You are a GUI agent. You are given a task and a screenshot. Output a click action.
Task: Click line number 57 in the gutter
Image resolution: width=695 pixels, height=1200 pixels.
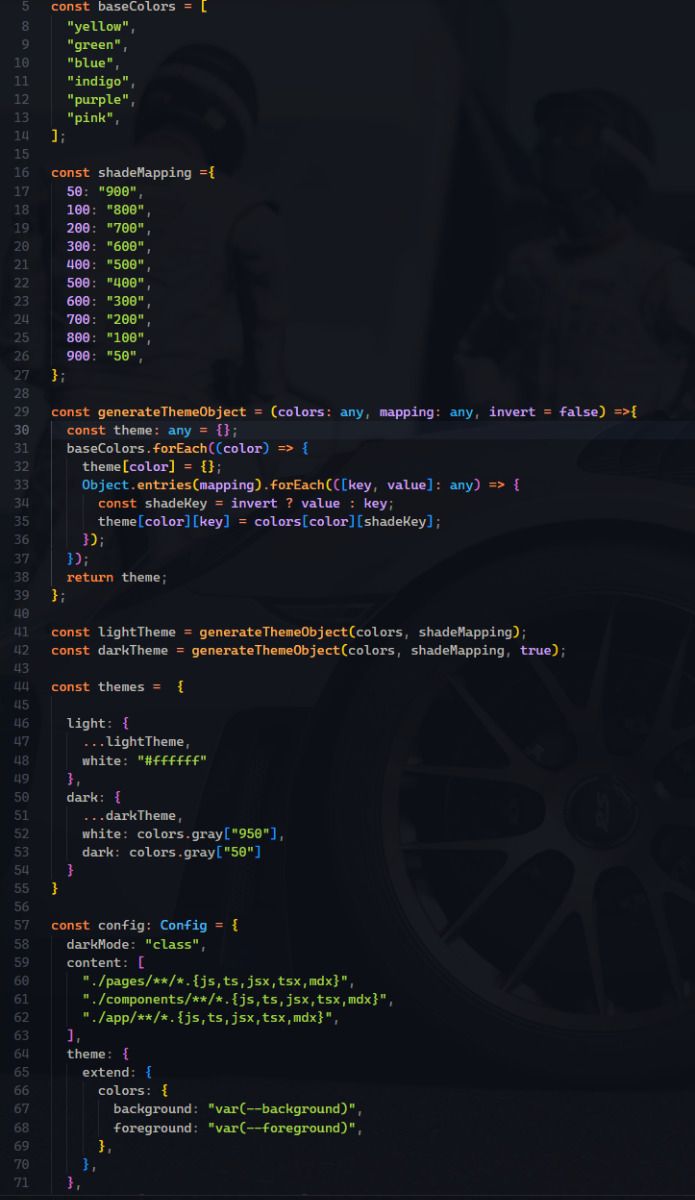(22, 925)
